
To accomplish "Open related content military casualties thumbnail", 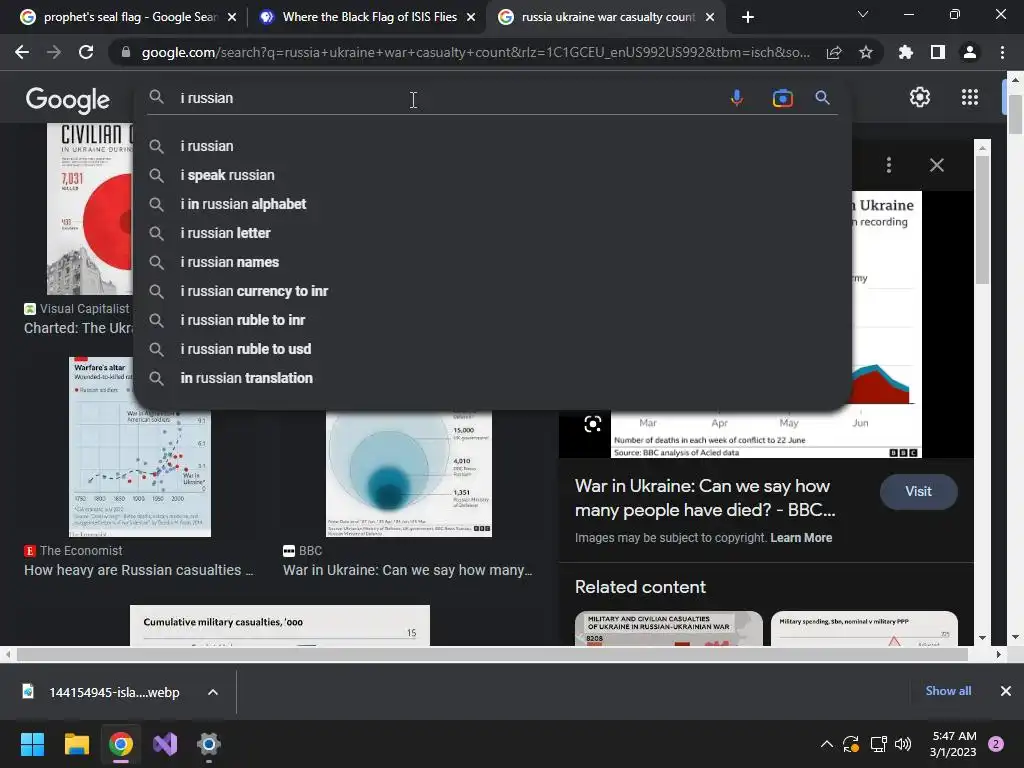I will 669,629.
